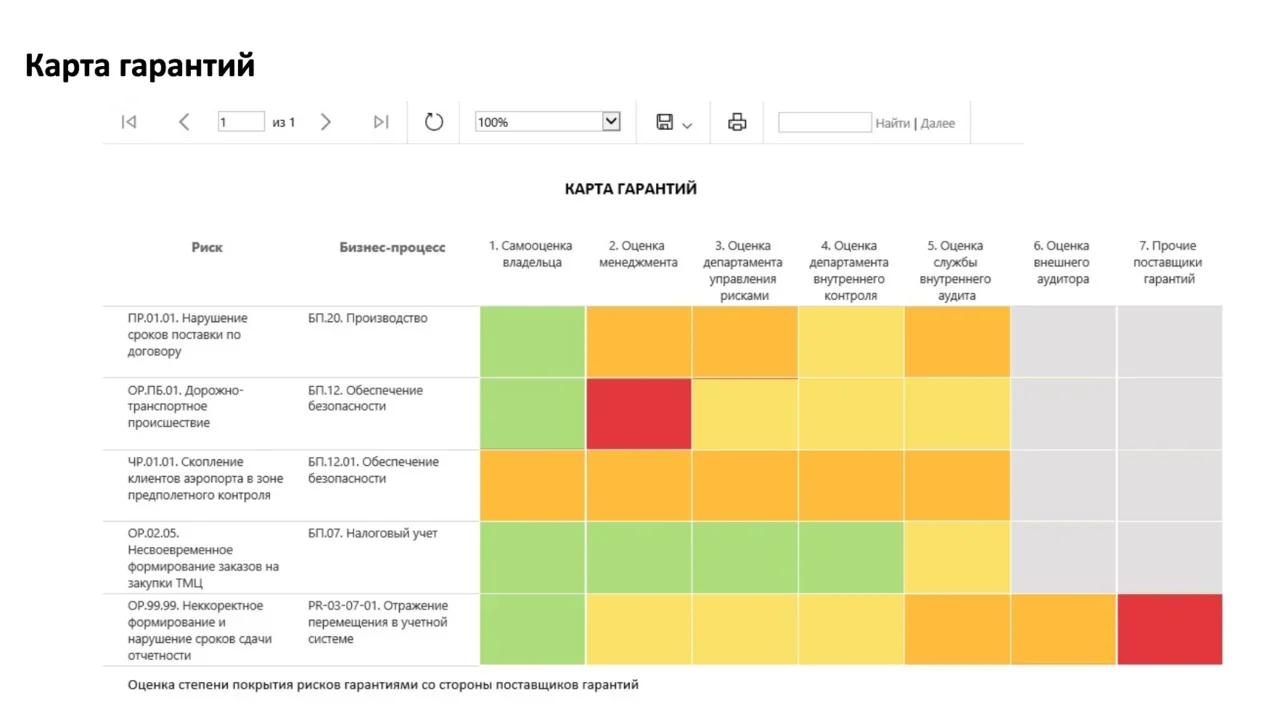Click header 1. Самооценка владельца
This screenshot has height=722, width=1280.
(x=532, y=254)
